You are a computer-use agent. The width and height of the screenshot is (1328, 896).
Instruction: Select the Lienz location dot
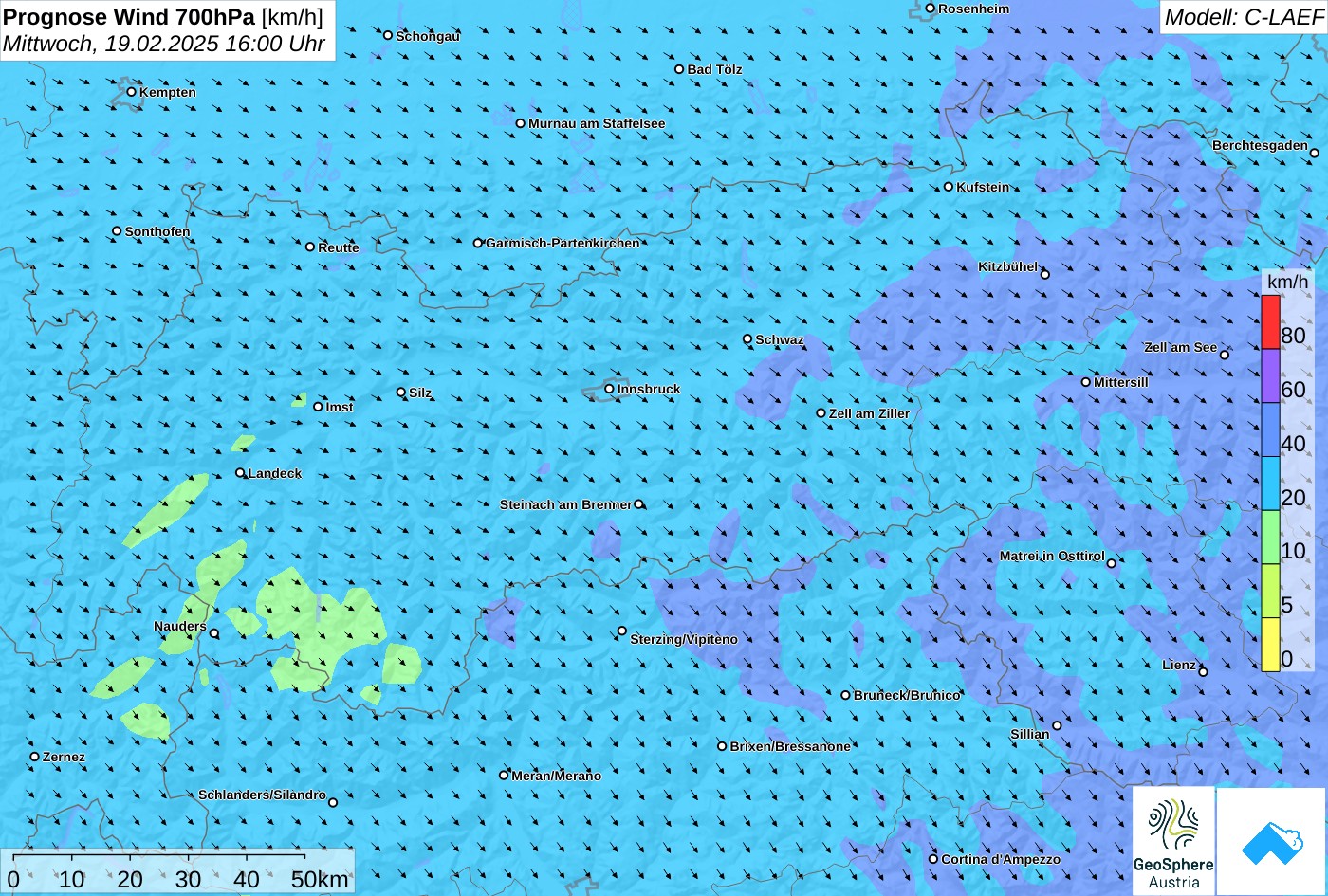pos(1203,672)
